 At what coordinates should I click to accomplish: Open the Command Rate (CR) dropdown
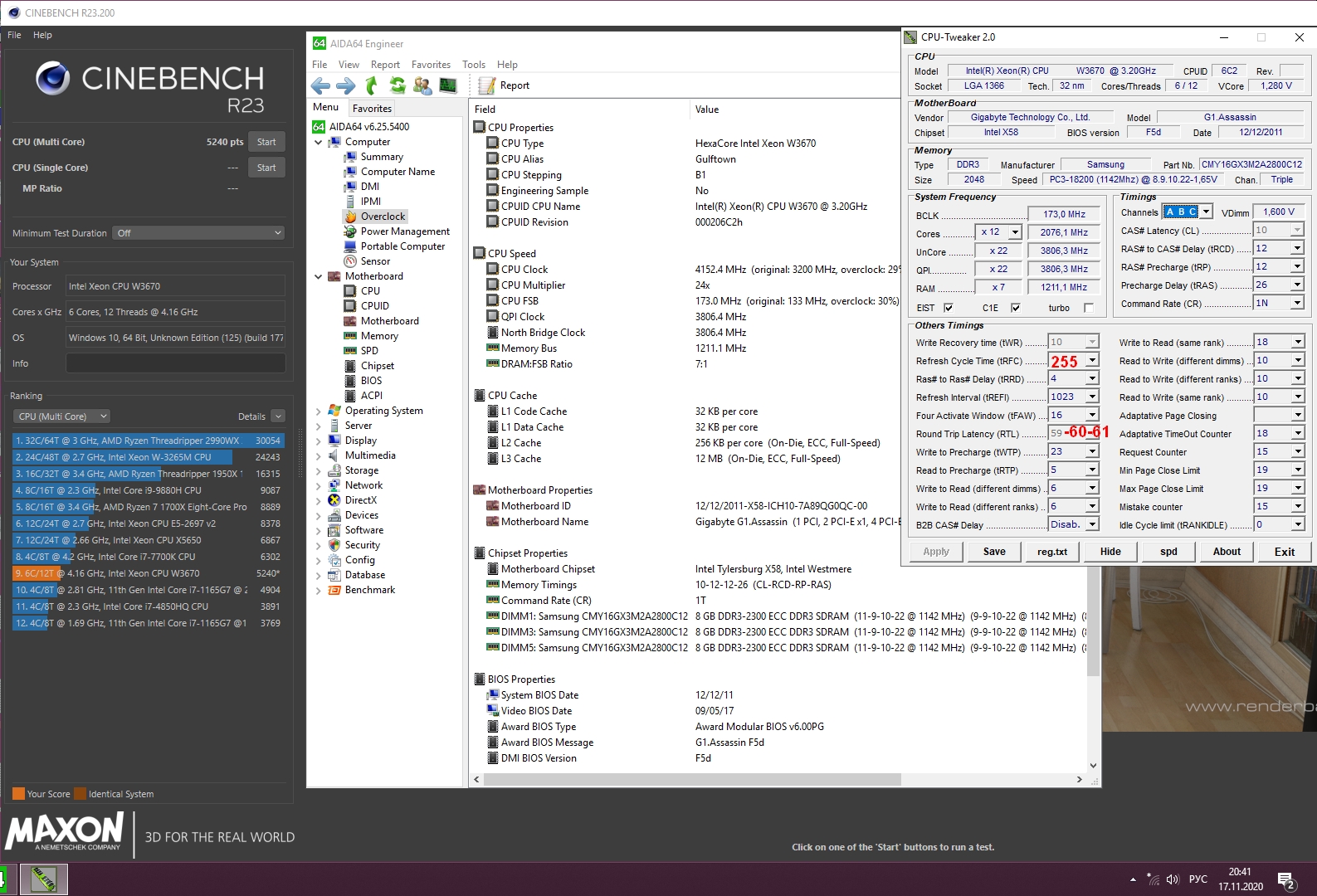[1297, 303]
